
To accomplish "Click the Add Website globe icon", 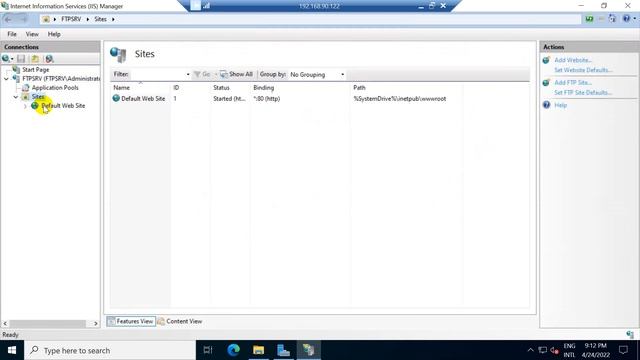I will [x=546, y=60].
